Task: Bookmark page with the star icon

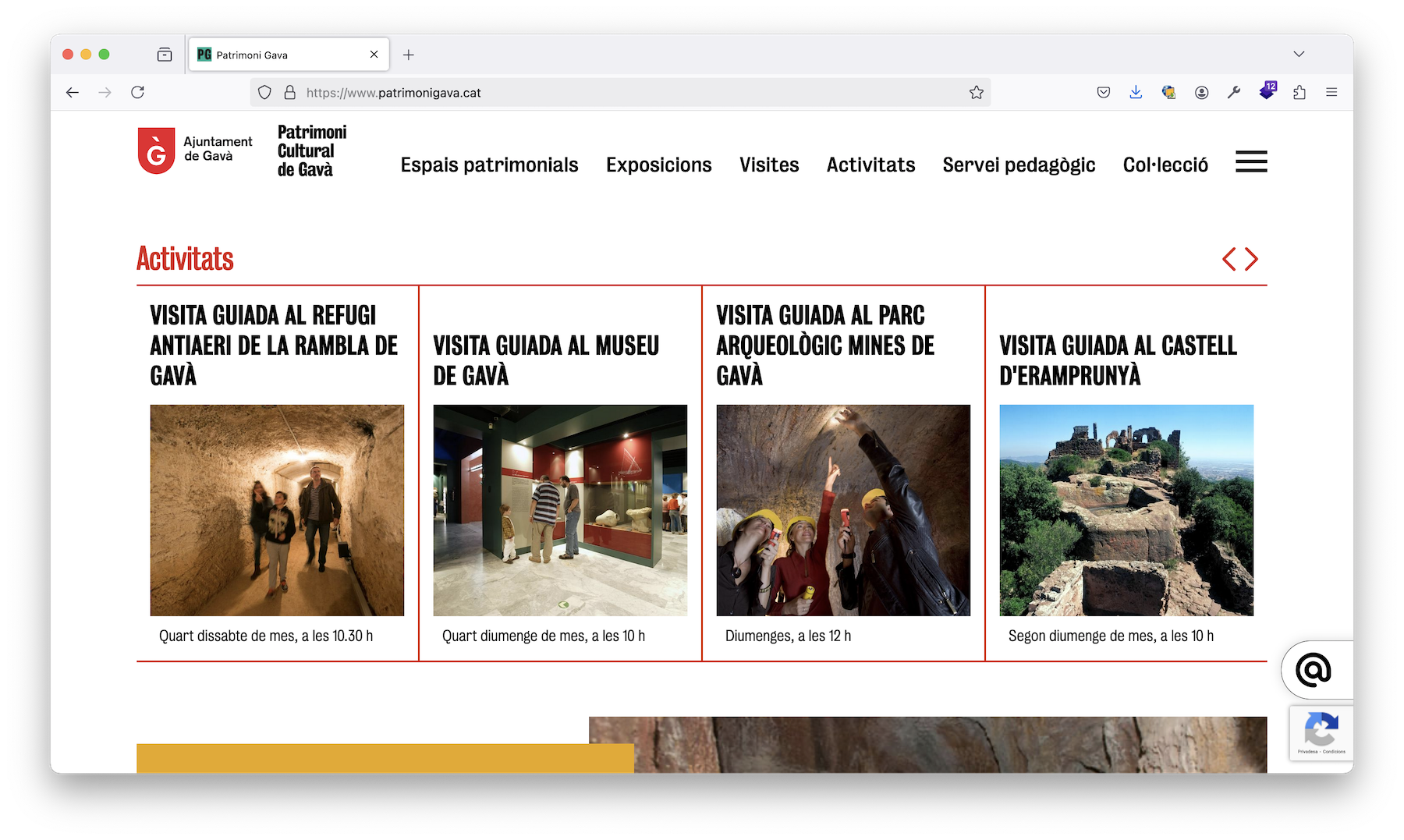Action: coord(976,93)
